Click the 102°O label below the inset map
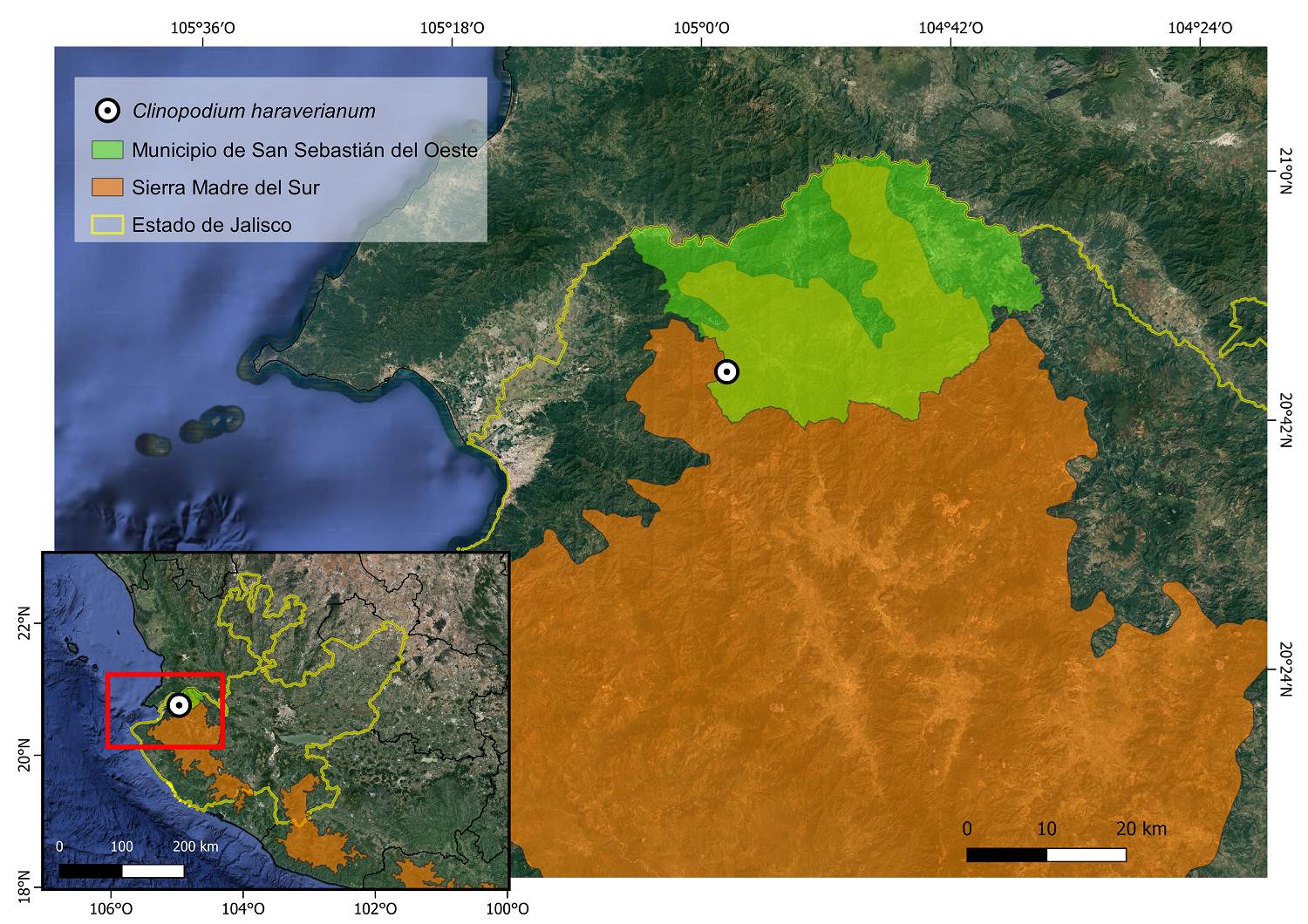This screenshot has width=1308, height=924. pyautogui.click(x=375, y=909)
